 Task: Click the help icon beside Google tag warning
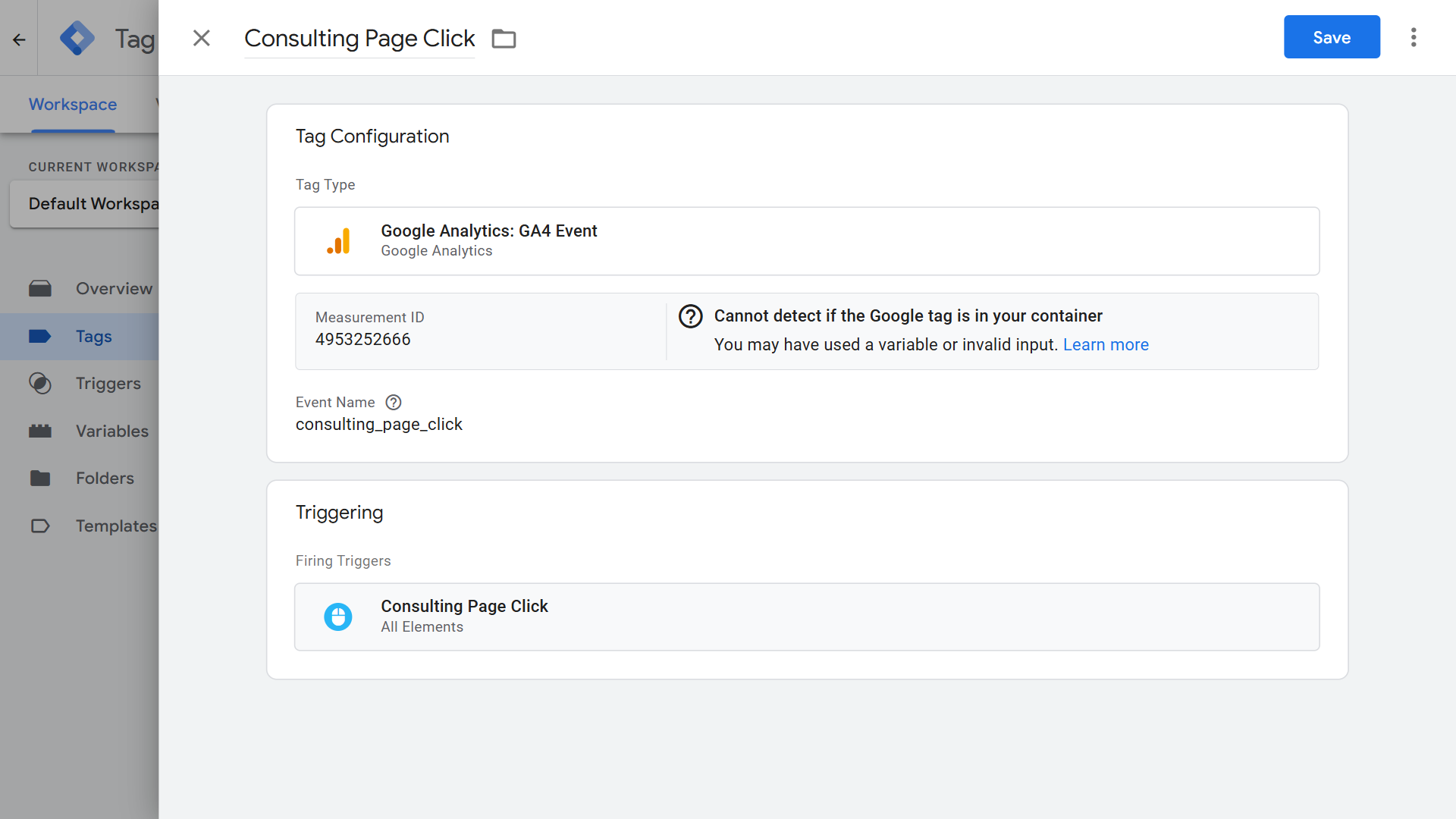click(690, 316)
